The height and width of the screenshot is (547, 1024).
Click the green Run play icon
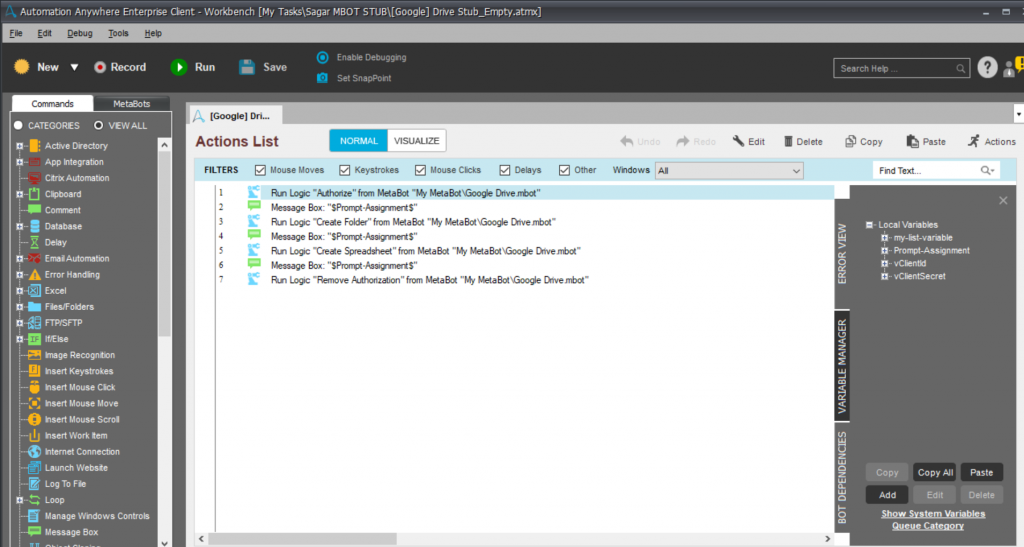[x=178, y=67]
